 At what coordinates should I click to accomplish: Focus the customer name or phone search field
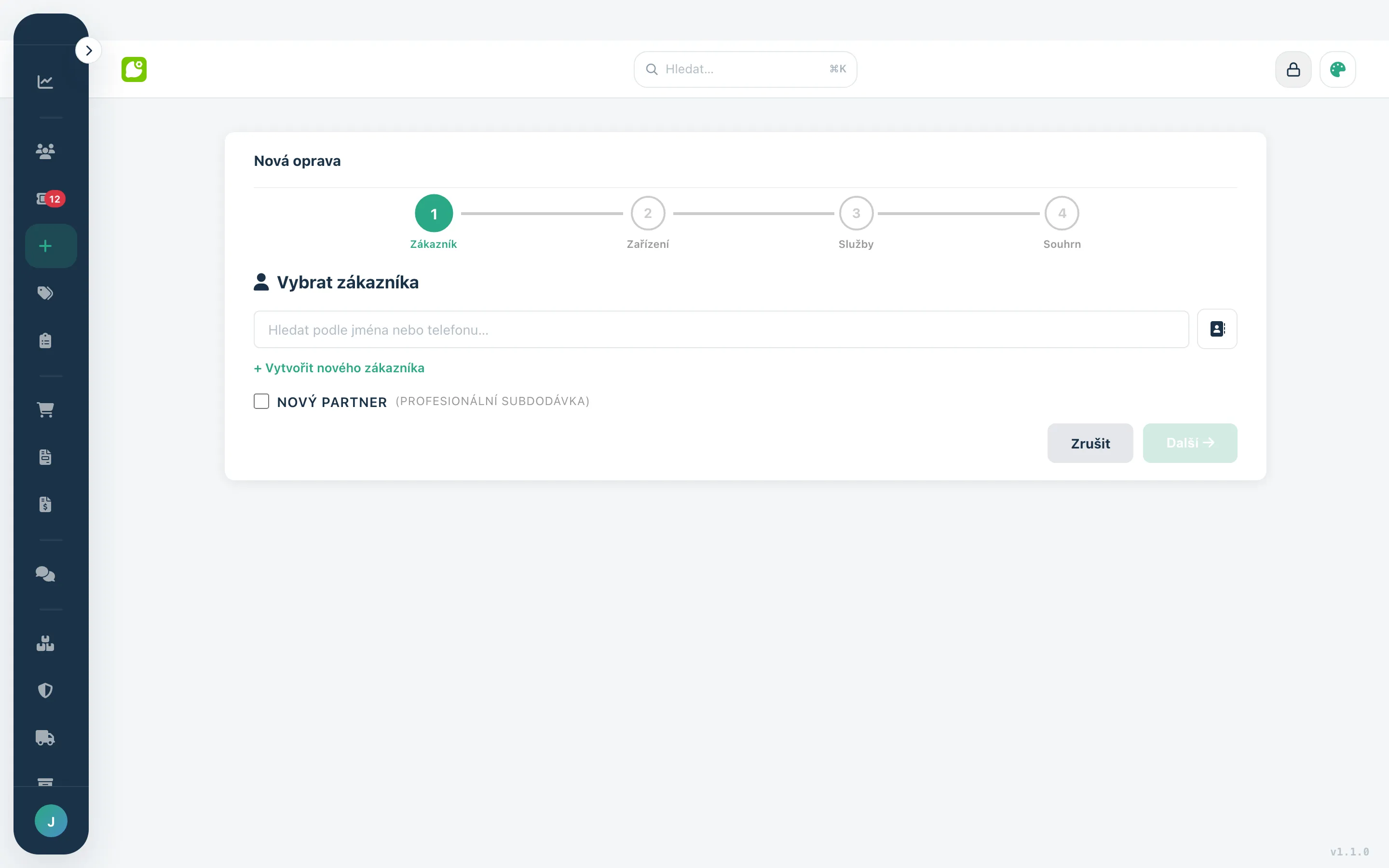[721, 329]
